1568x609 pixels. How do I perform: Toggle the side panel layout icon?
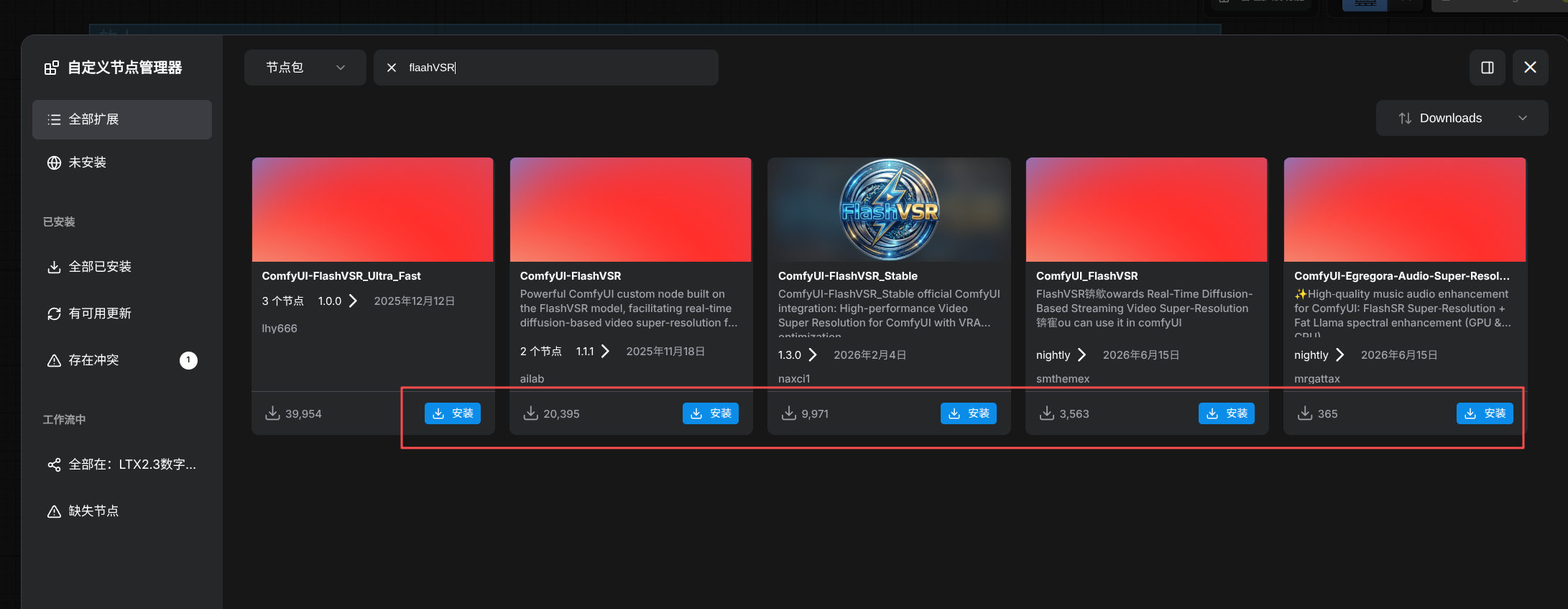click(x=1488, y=68)
